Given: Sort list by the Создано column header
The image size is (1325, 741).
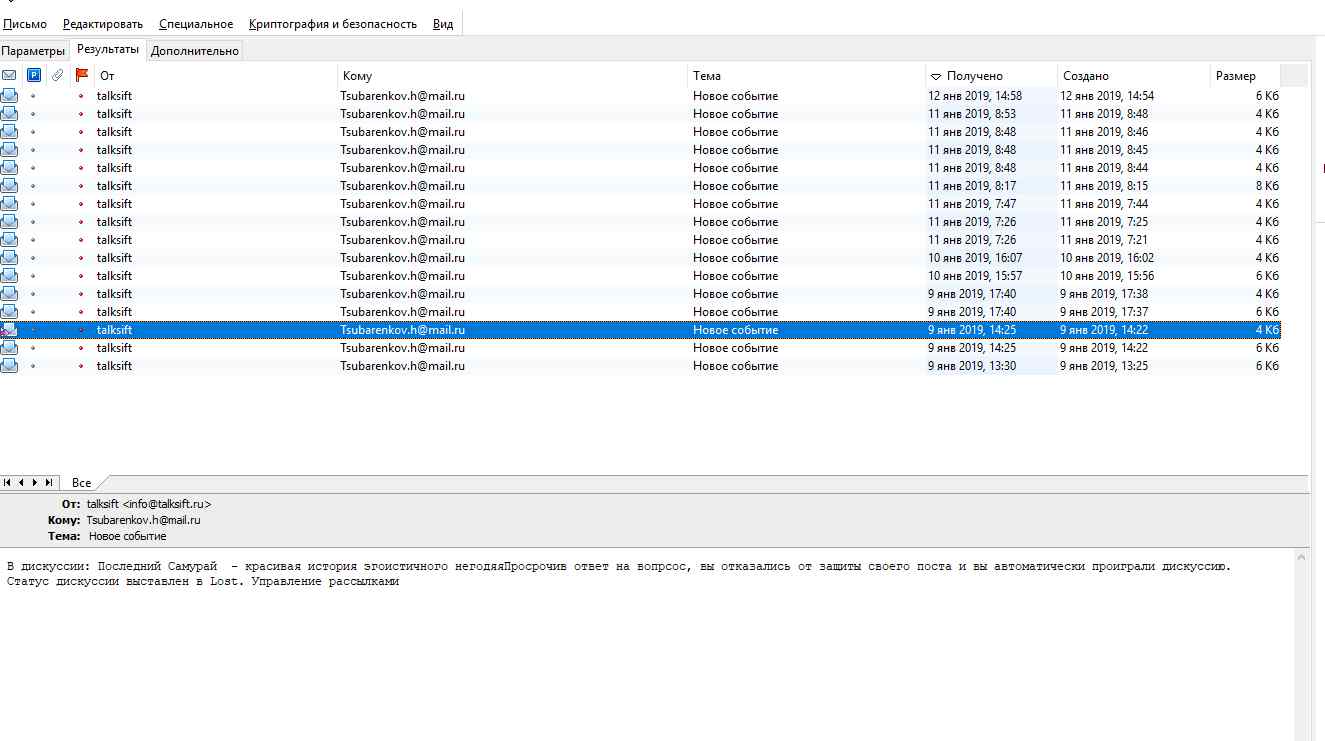Looking at the screenshot, I should pyautogui.click(x=1134, y=75).
